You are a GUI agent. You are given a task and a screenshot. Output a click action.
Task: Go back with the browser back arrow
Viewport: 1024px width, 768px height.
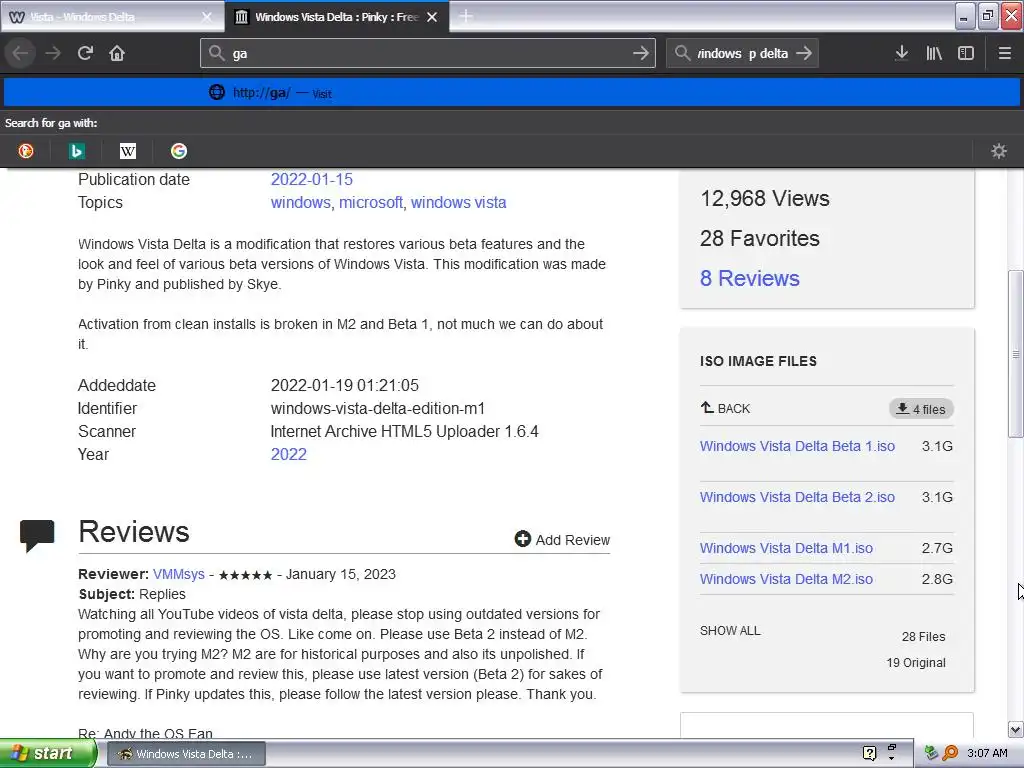21,53
